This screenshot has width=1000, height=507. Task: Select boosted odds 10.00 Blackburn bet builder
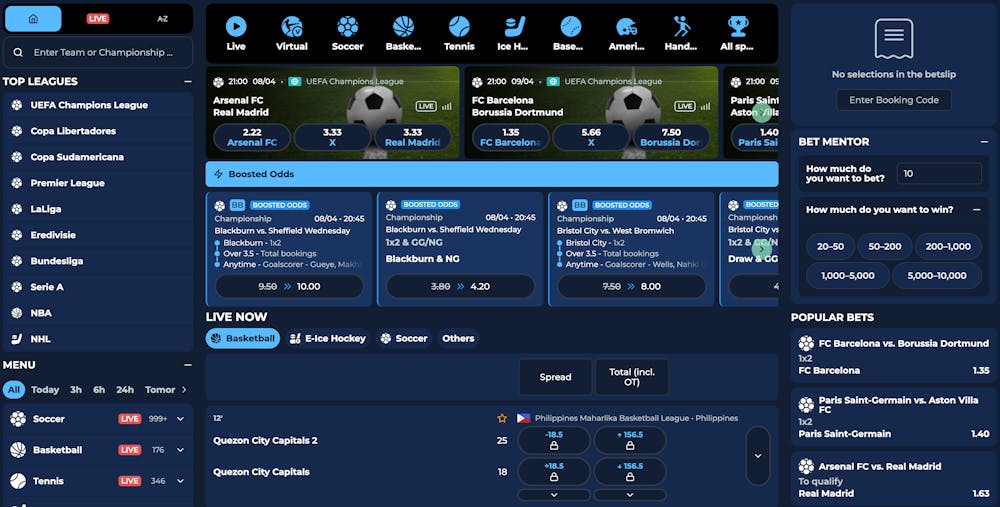pyautogui.click(x=289, y=286)
